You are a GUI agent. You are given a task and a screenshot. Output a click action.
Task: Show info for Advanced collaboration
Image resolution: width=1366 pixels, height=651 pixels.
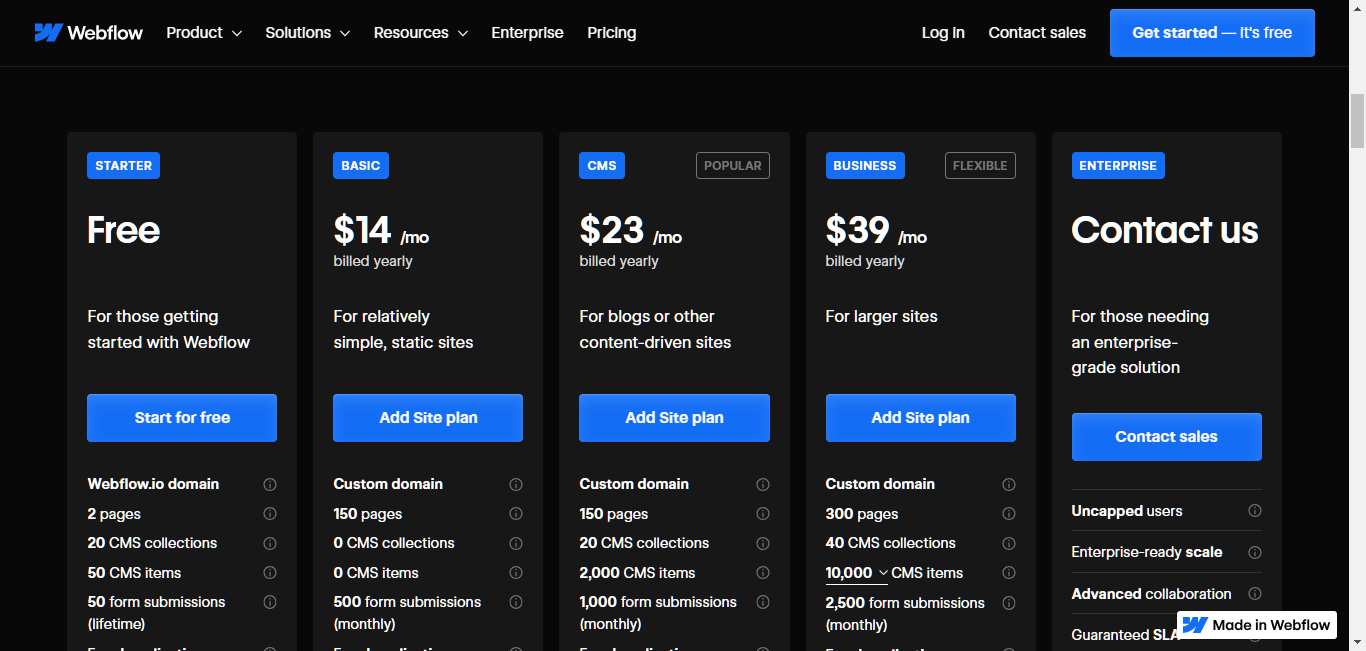[x=1255, y=594]
